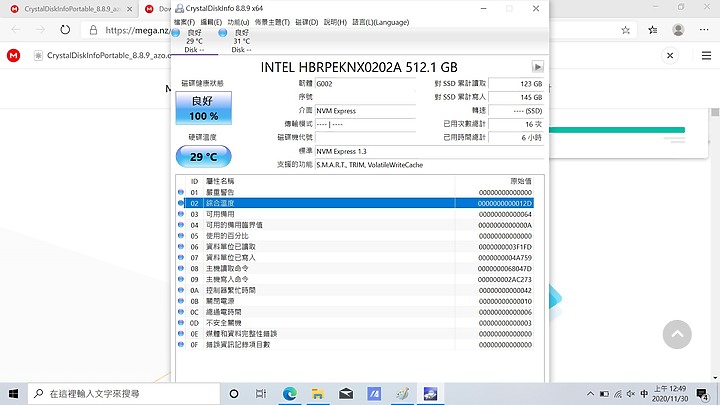Open the Edge favorites list
The image size is (720, 405).
[x=652, y=30]
